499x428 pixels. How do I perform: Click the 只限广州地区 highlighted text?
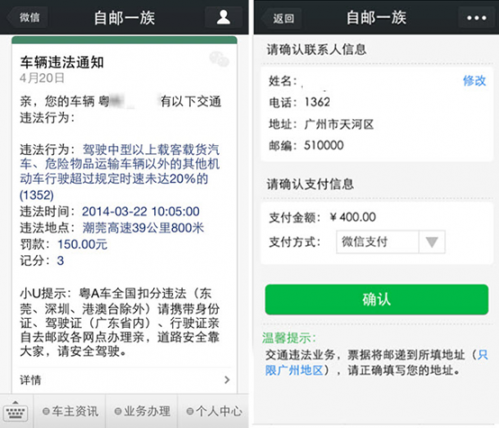click(x=377, y=362)
